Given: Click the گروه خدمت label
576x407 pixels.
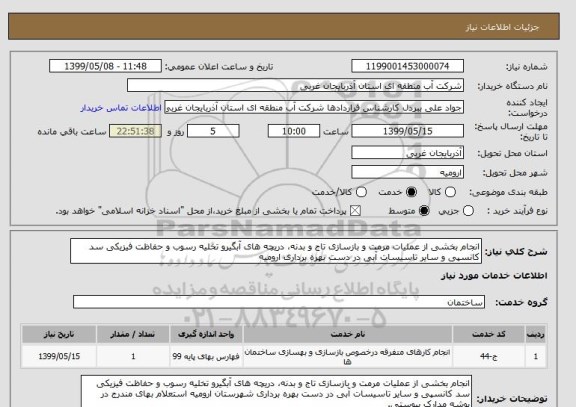Looking at the screenshot, I should point(521,302).
